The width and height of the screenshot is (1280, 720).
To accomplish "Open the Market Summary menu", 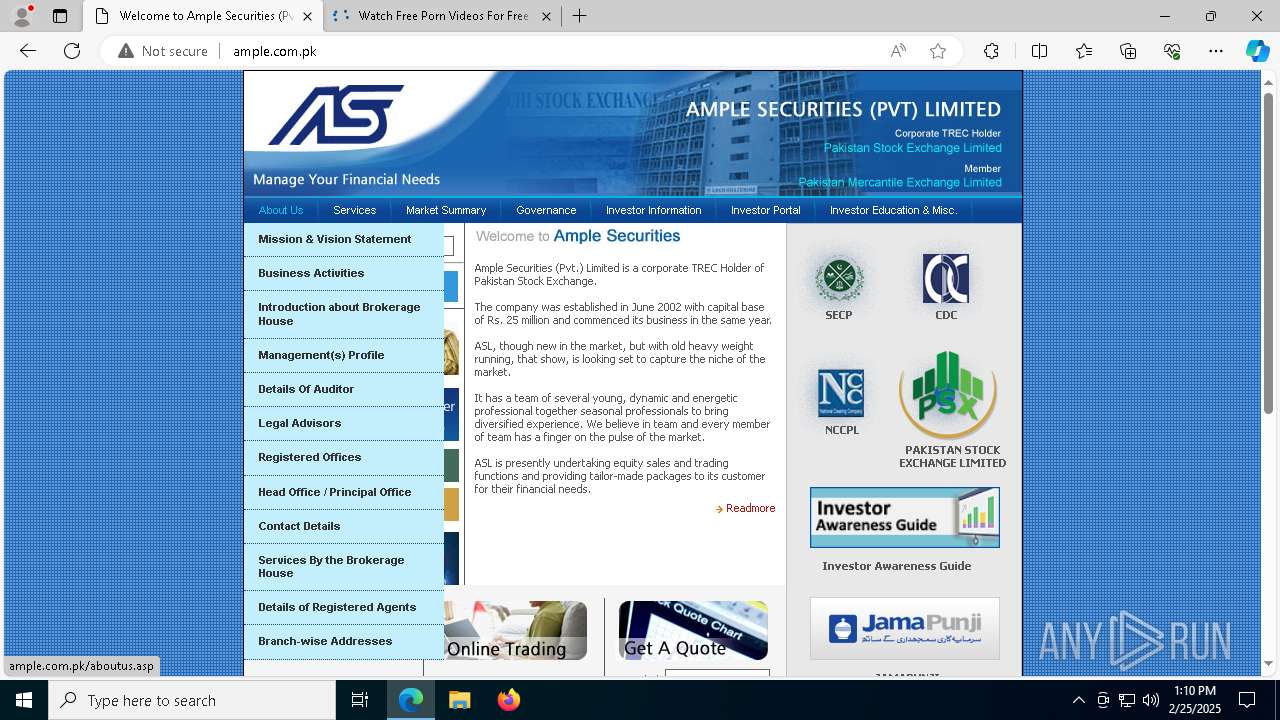I will click(446, 210).
